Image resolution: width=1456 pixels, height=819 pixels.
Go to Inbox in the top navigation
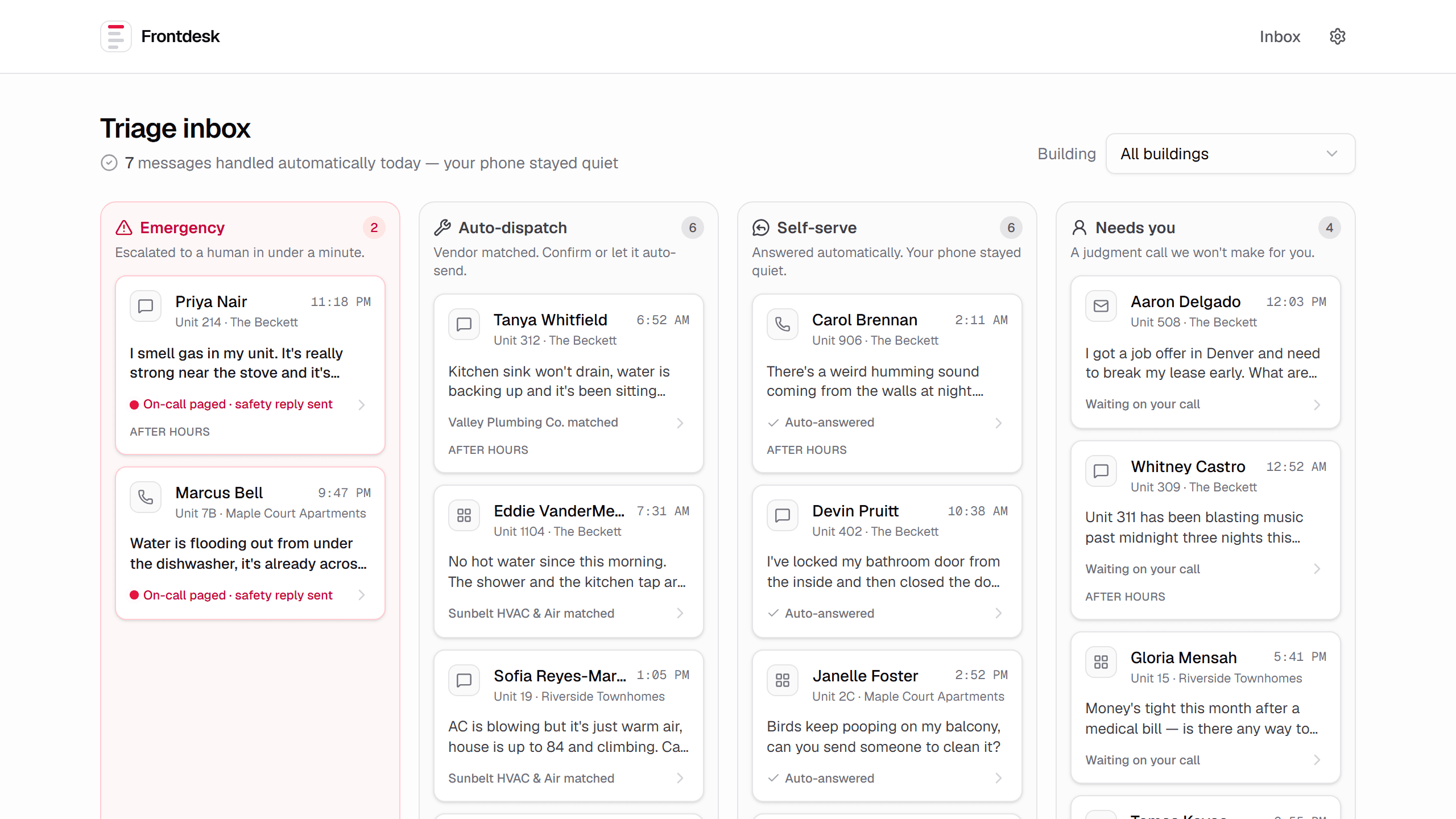(1280, 36)
